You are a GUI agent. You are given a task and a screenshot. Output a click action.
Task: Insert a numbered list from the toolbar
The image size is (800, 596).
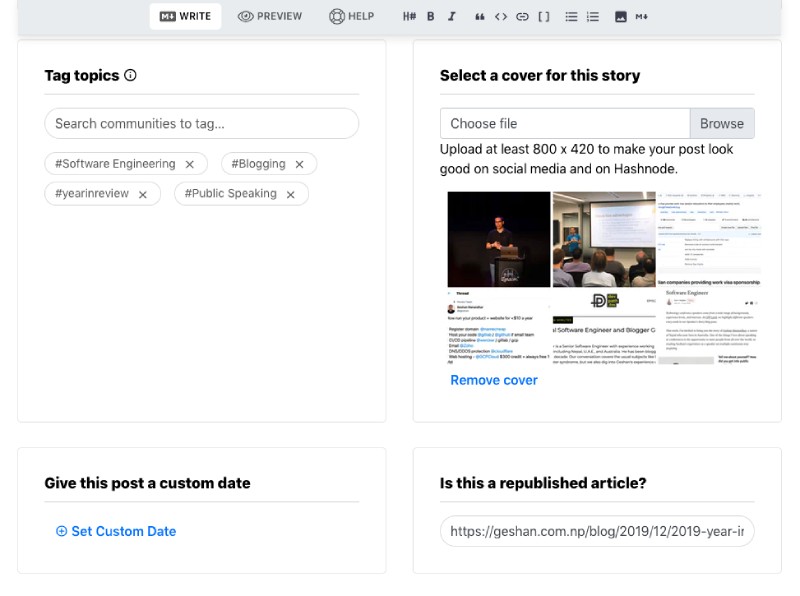pos(591,16)
